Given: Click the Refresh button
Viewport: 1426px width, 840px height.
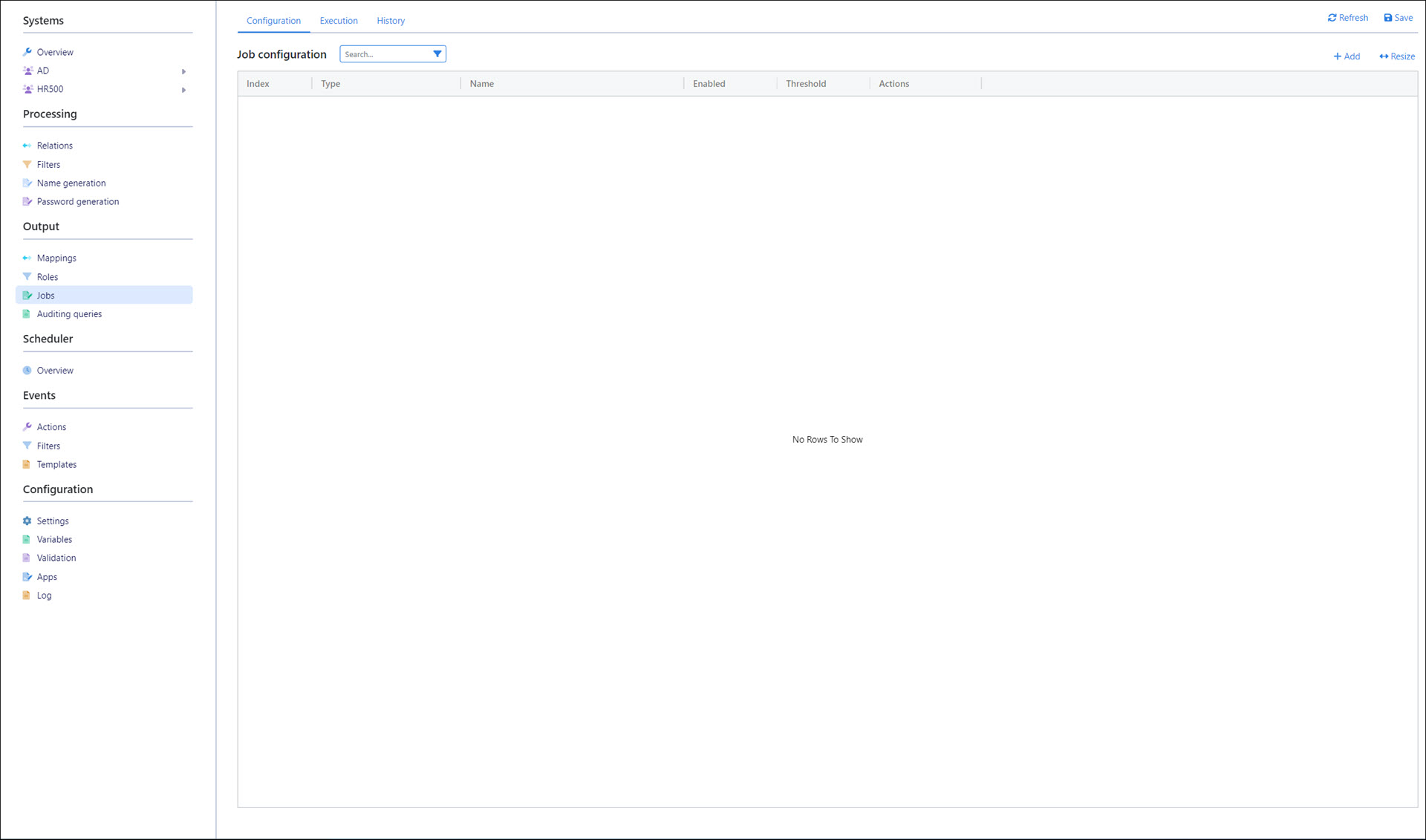Looking at the screenshot, I should tap(1347, 18).
